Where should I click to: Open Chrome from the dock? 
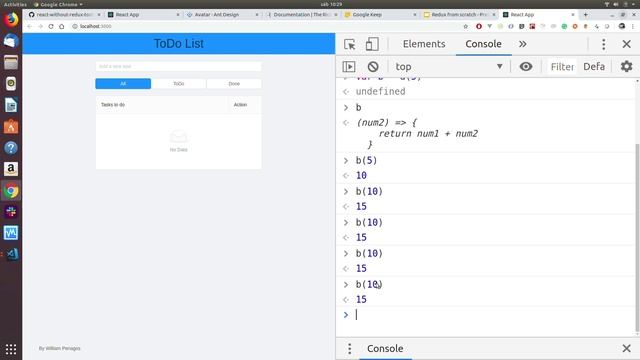pos(11,191)
